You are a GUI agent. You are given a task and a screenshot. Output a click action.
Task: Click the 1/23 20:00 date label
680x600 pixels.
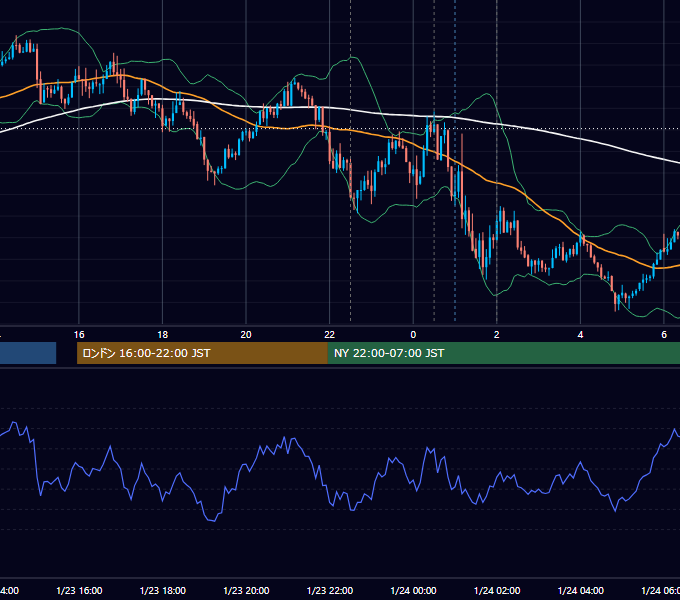[246, 590]
